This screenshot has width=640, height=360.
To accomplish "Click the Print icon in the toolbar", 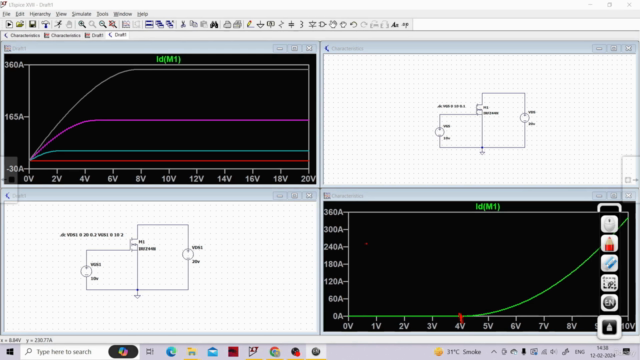I will (x=227, y=24).
